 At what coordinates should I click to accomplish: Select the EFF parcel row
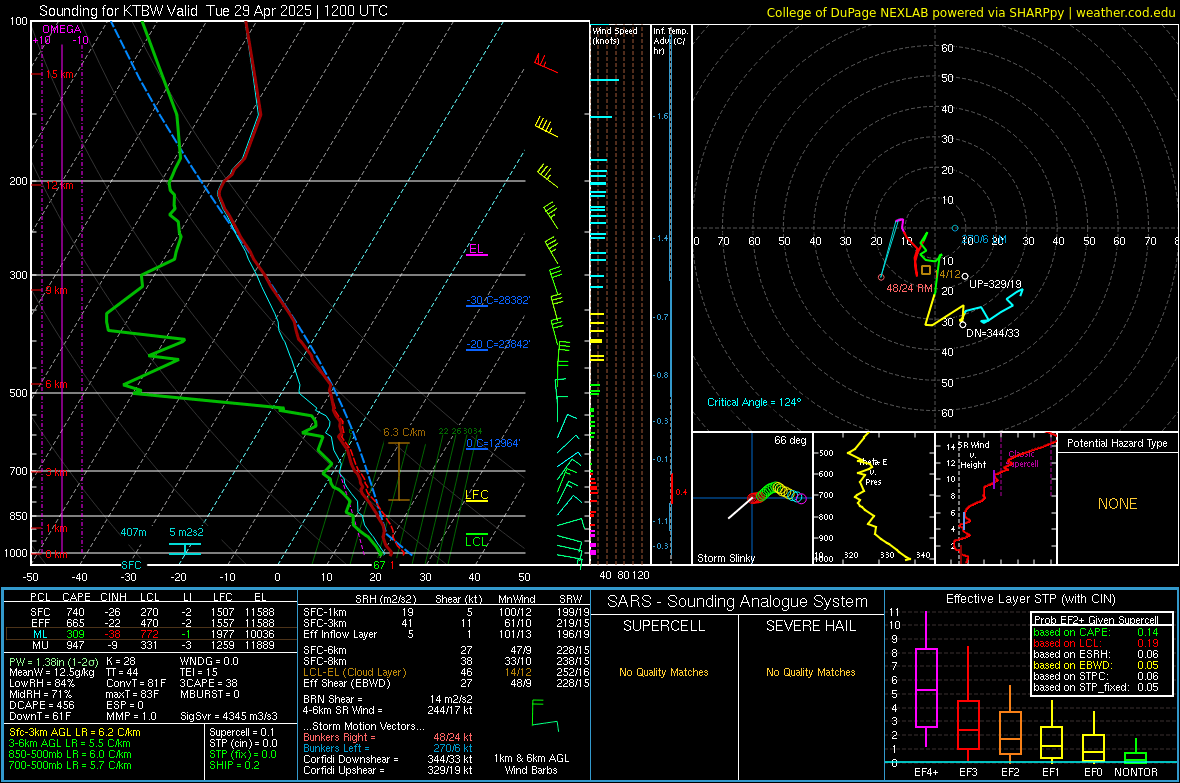point(151,623)
